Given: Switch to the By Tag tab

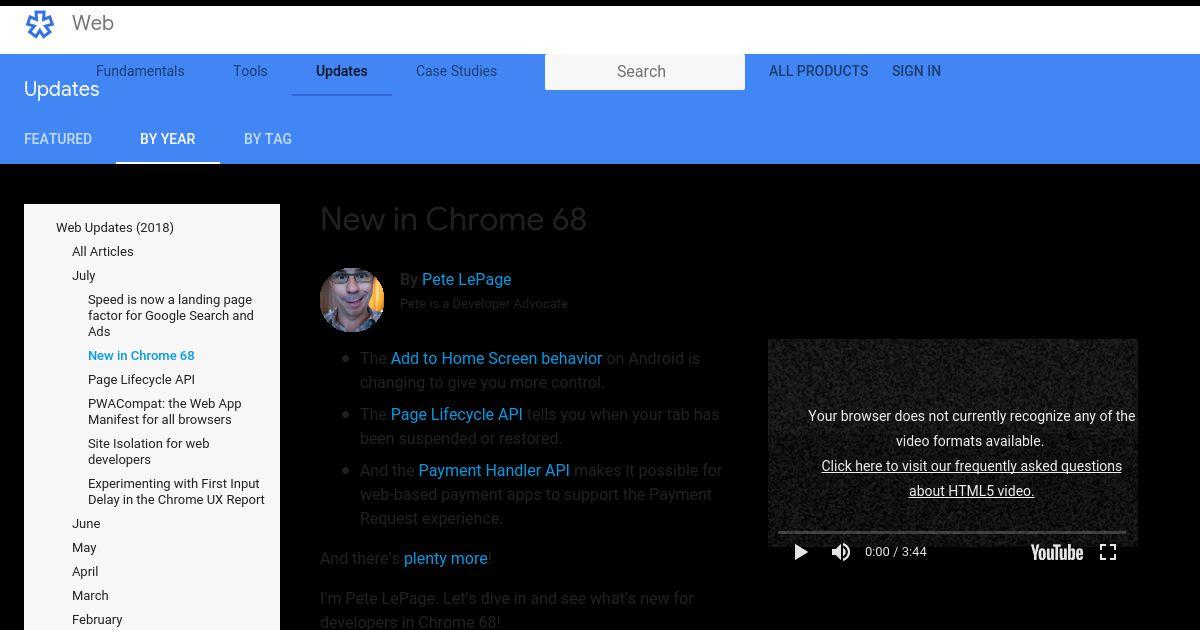Looking at the screenshot, I should pyautogui.click(x=268, y=139).
